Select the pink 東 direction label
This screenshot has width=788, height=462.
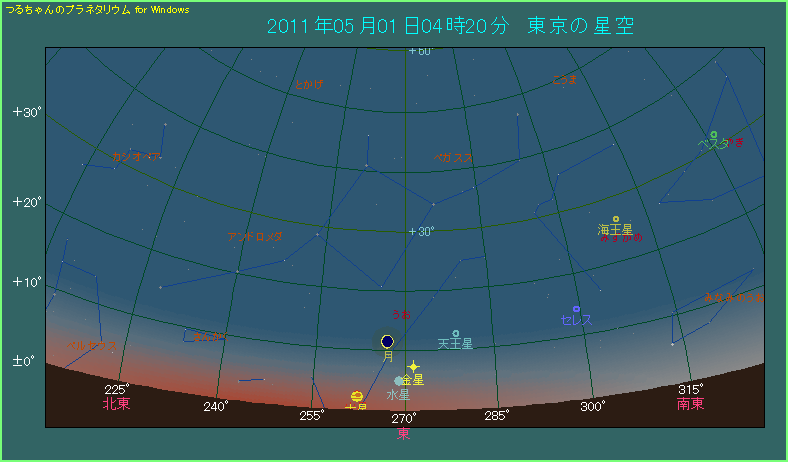403,433
